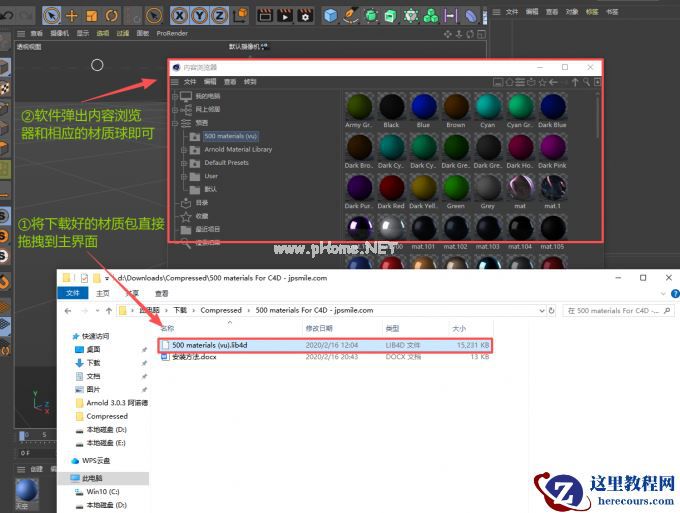Open viewport 过滤 menu
The width and height of the screenshot is (680, 513).
coord(123,33)
